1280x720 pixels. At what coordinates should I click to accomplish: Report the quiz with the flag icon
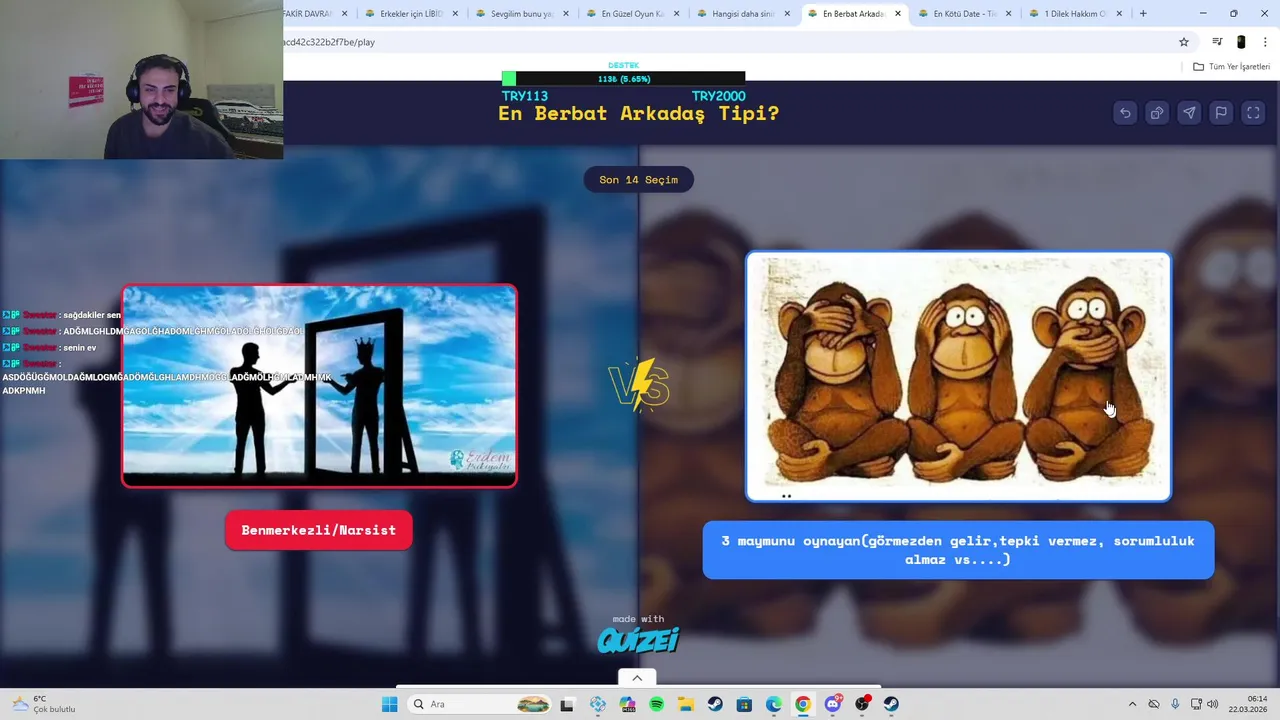pos(1221,113)
